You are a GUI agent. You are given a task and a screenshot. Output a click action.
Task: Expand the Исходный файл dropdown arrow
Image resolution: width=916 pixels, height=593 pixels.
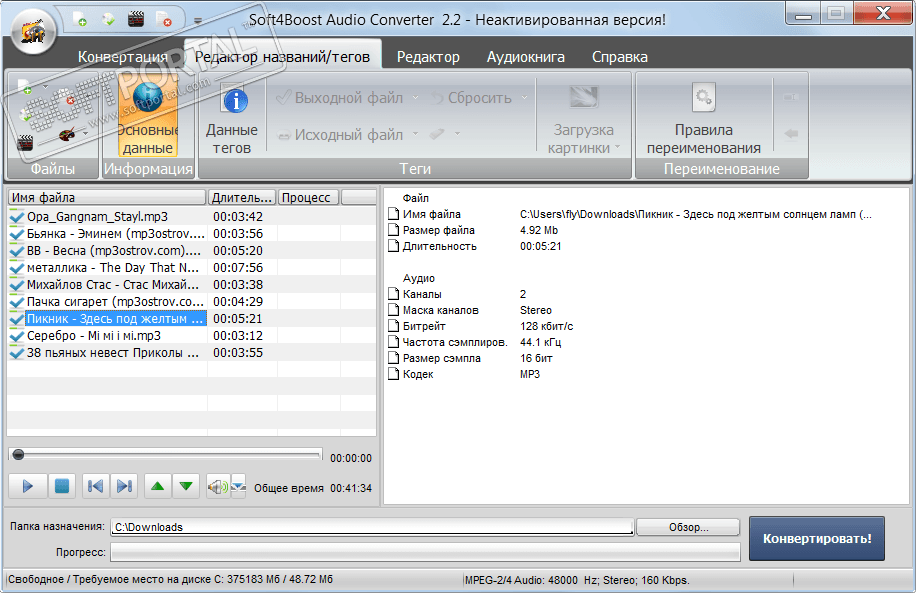(415, 134)
